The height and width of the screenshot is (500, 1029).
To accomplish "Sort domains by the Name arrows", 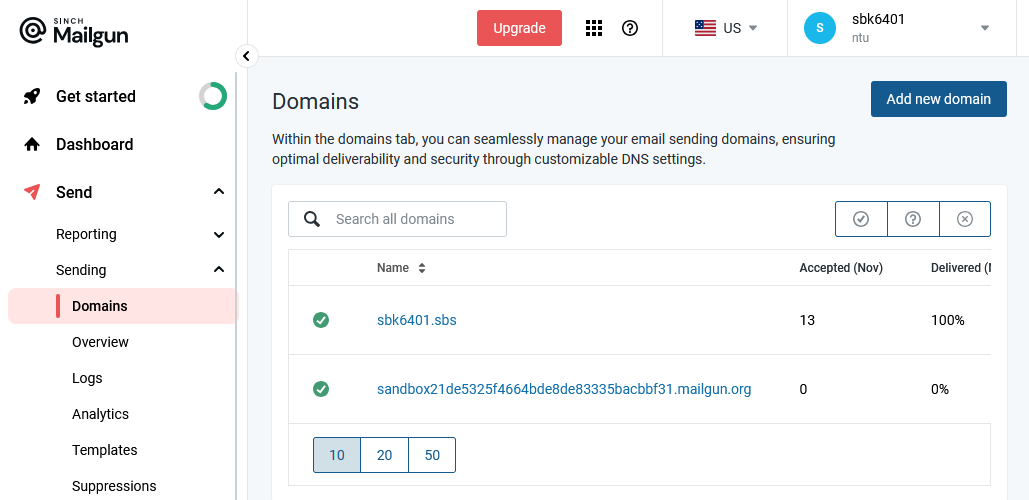I will 422,268.
